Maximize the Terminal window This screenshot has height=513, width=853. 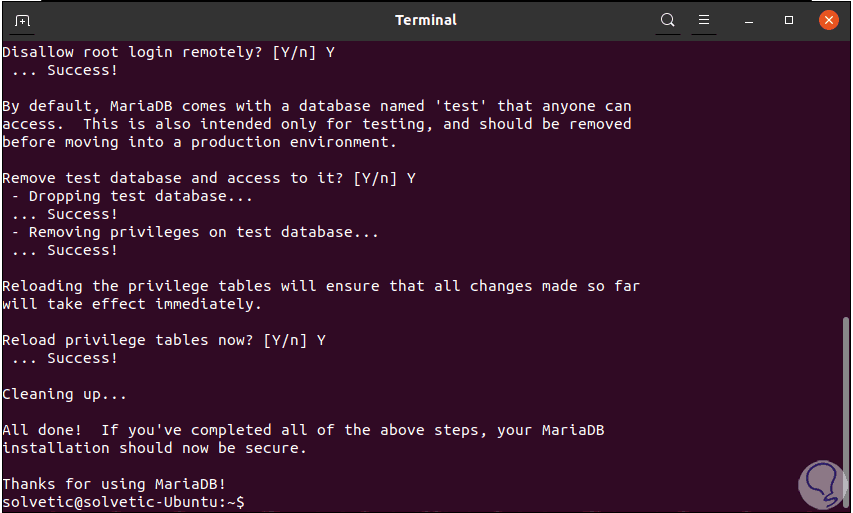click(789, 20)
